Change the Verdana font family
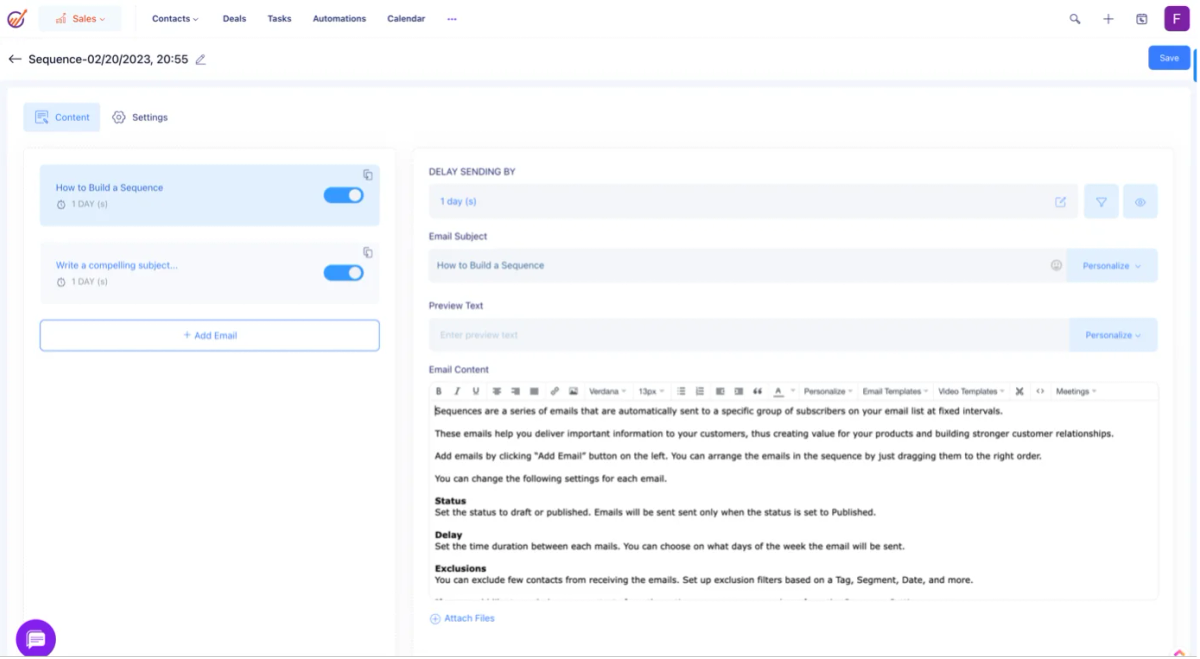Screen dimensions: 1200x659 [607, 391]
